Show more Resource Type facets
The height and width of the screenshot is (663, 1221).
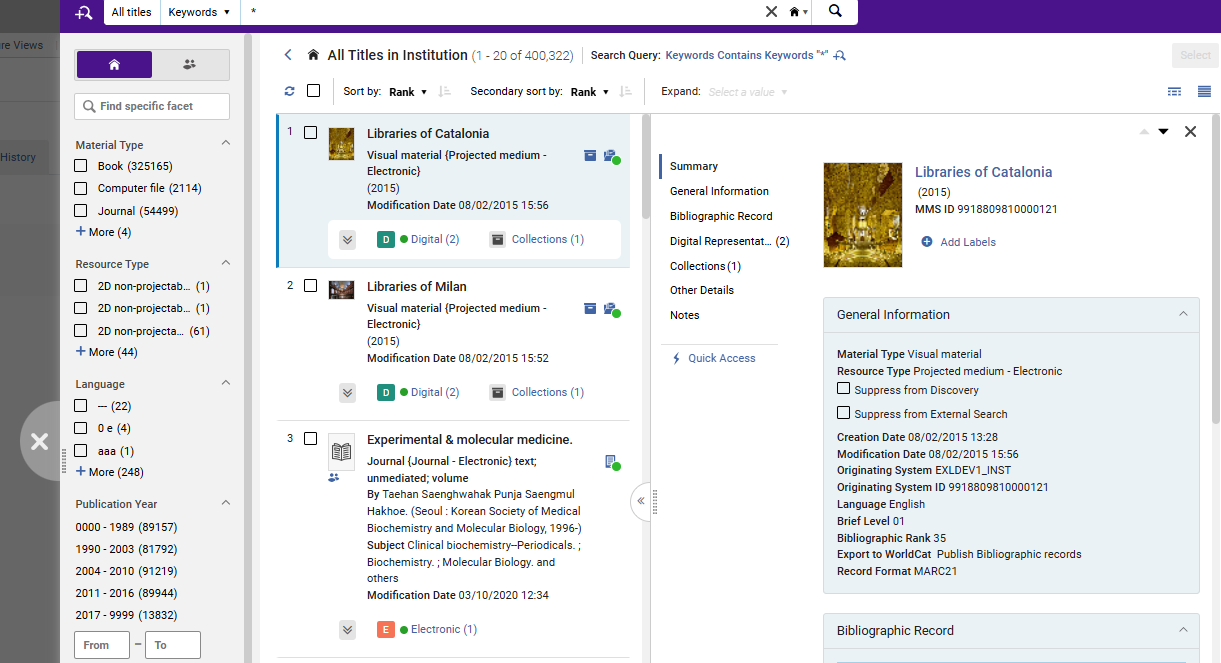(107, 352)
